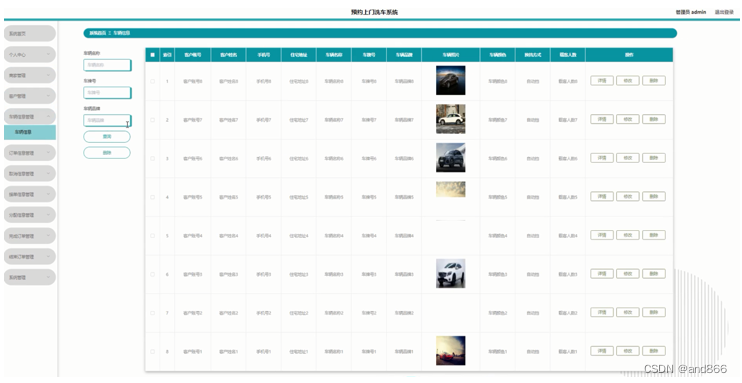The height and width of the screenshot is (383, 742).
Task: Open the dark SUV photo in row 3
Action: tap(450, 158)
